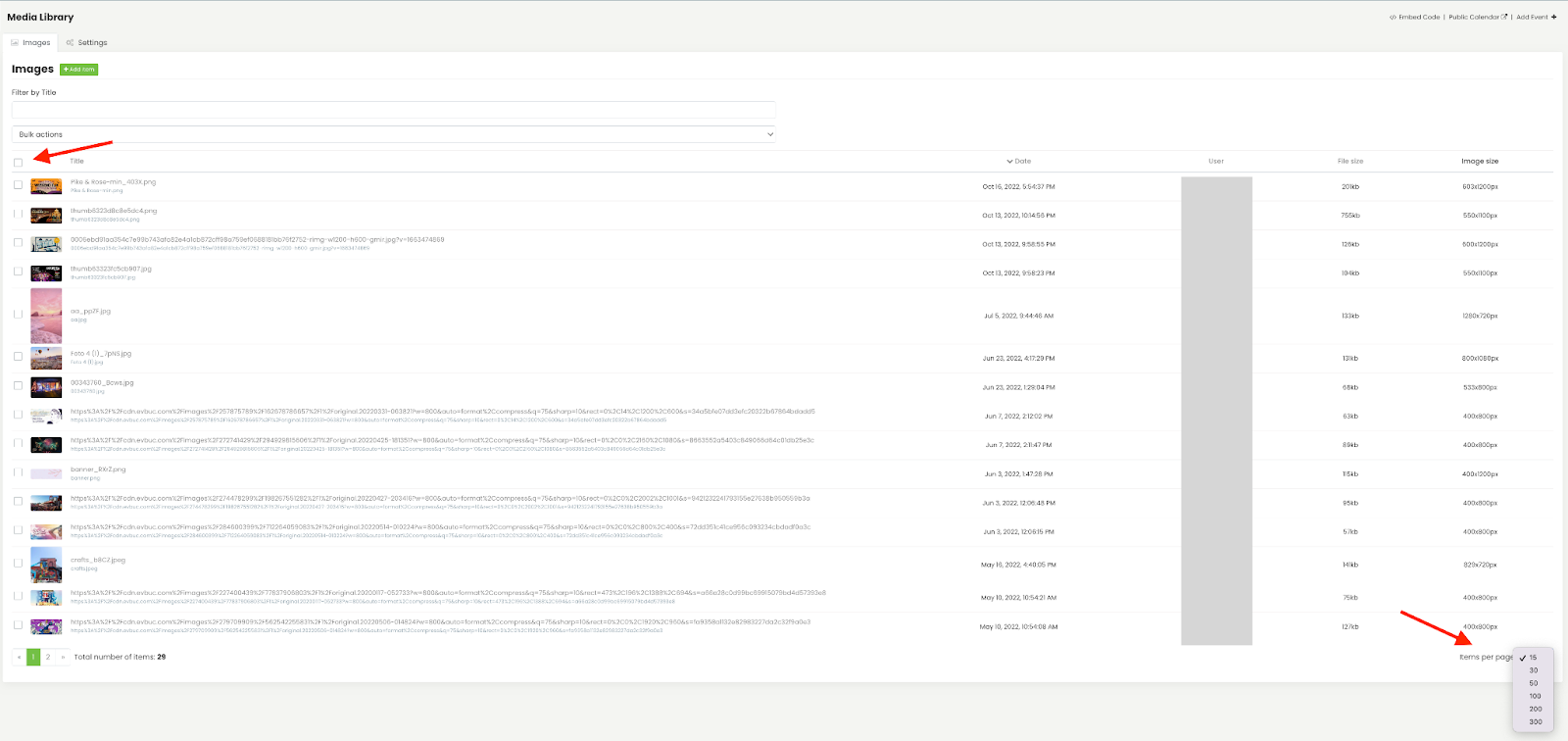The image size is (1568, 741).
Task: Open the crafts_b8CZ.jpeg thumbnail
Action: [46, 565]
